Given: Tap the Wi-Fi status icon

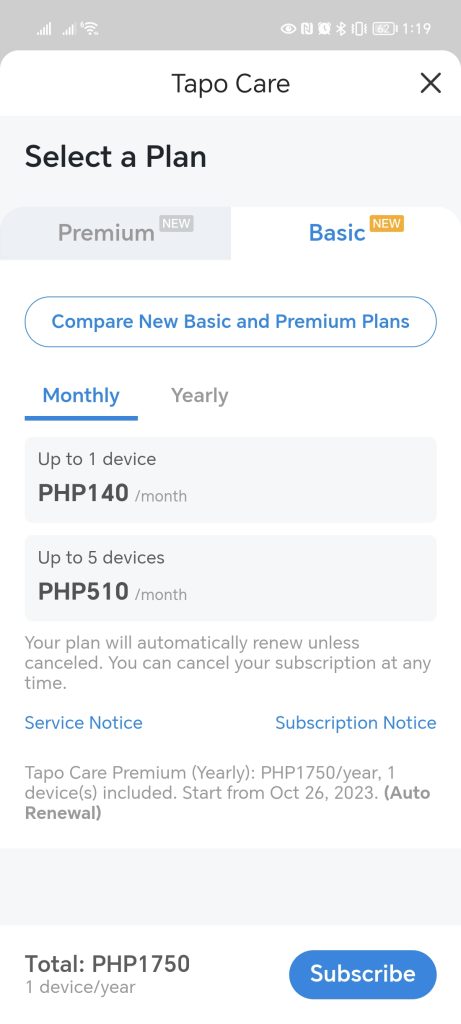Looking at the screenshot, I should (89, 28).
